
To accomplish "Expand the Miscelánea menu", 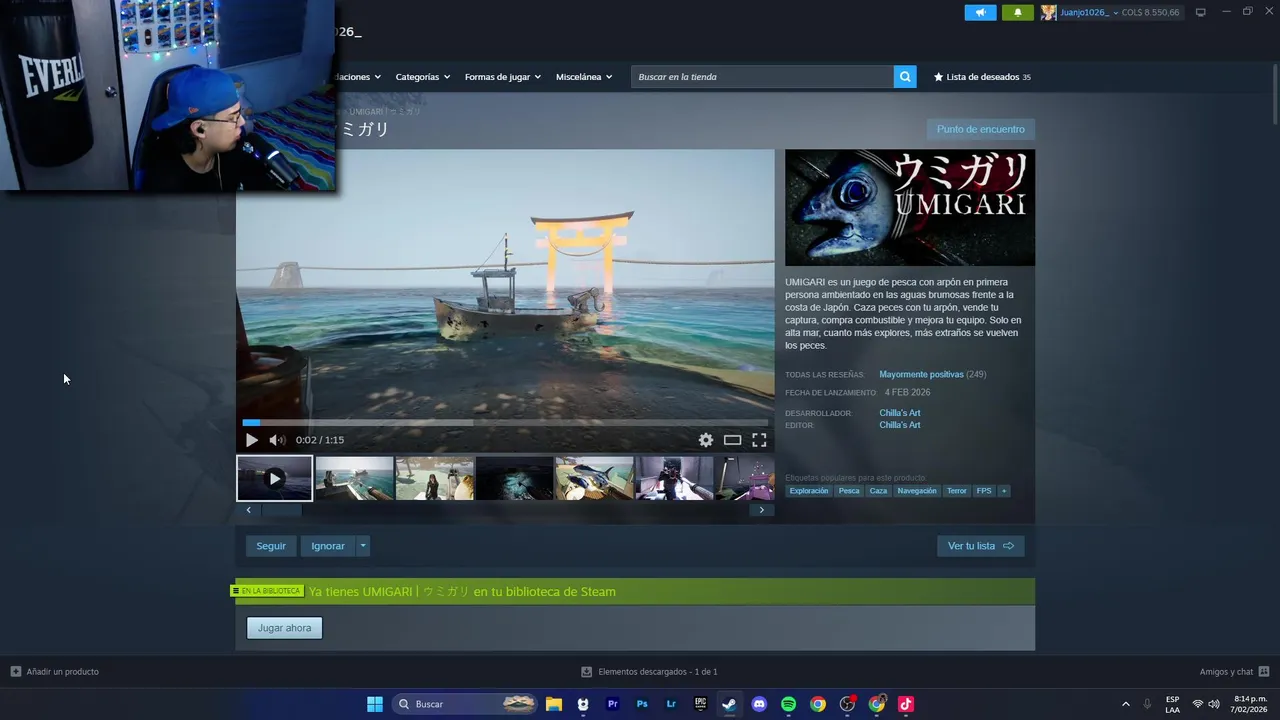I will [584, 77].
